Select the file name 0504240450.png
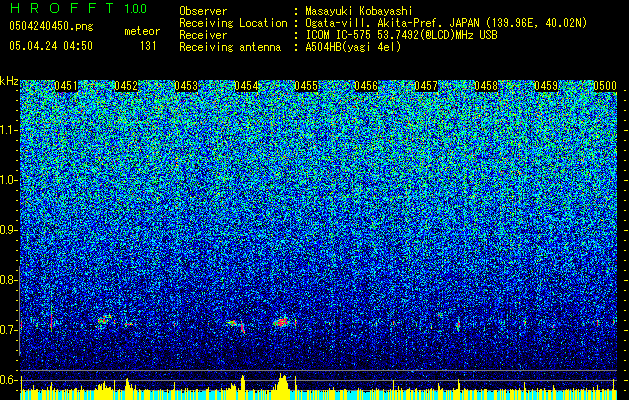The height and width of the screenshot is (400, 629). point(51,27)
